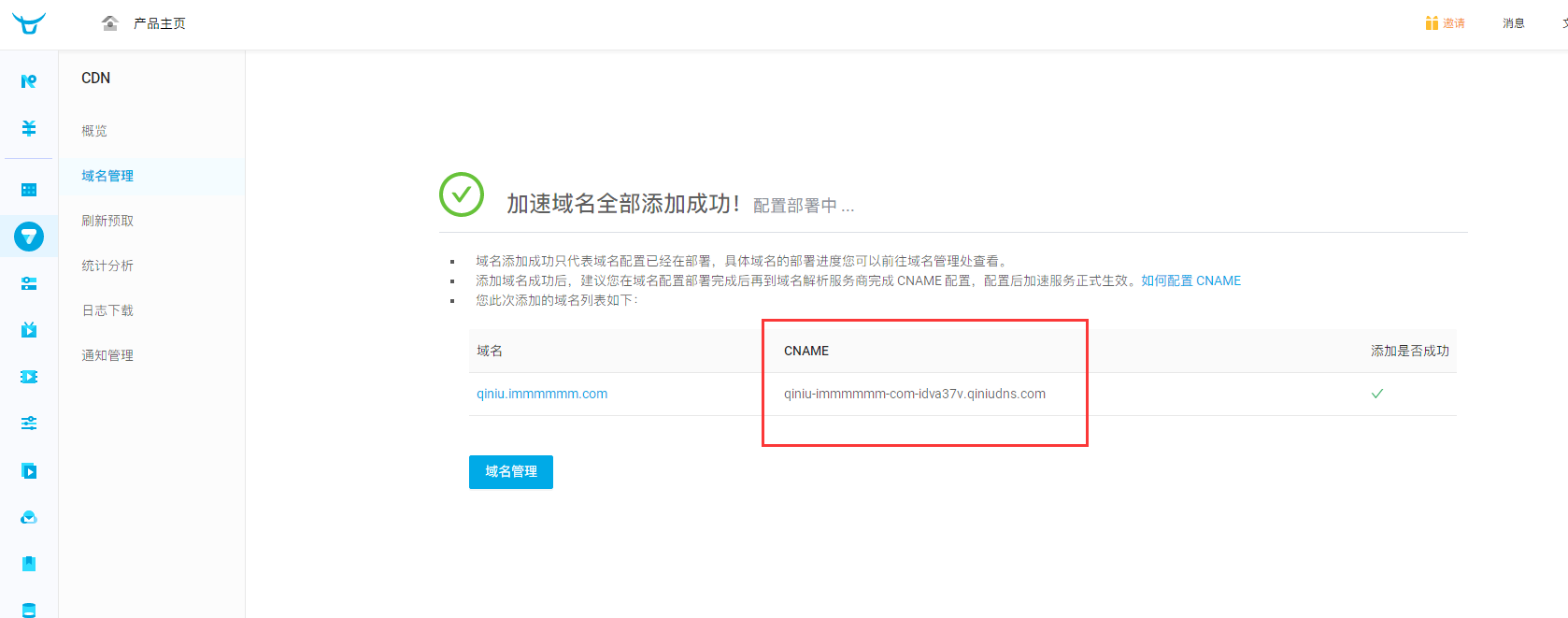Viewport: 1568px width, 618px height.
Task: Open the grid storage icon in sidebar
Action: point(29,190)
